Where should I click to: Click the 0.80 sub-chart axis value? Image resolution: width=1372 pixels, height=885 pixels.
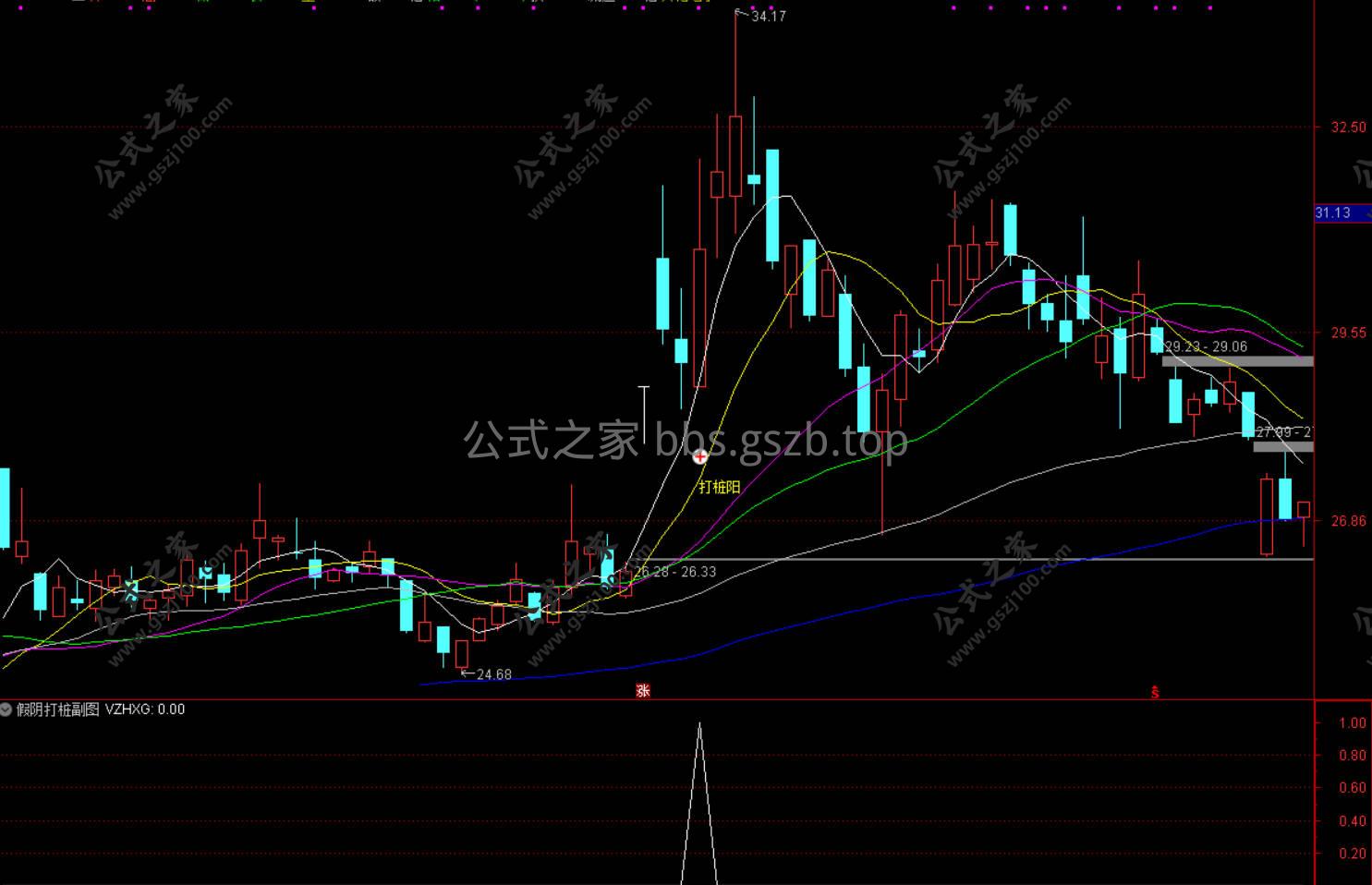coord(1353,756)
